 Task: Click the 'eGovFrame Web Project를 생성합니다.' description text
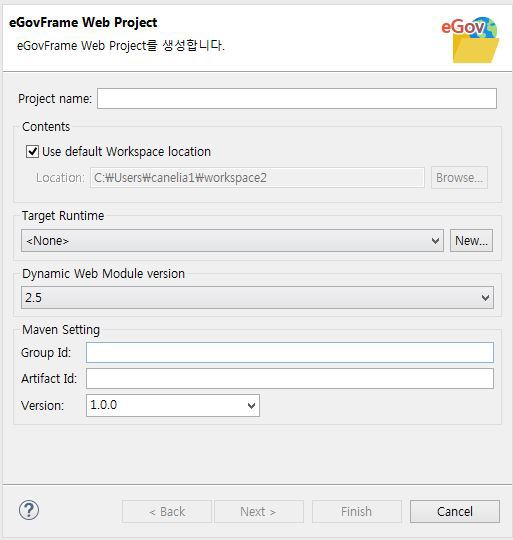pos(121,45)
